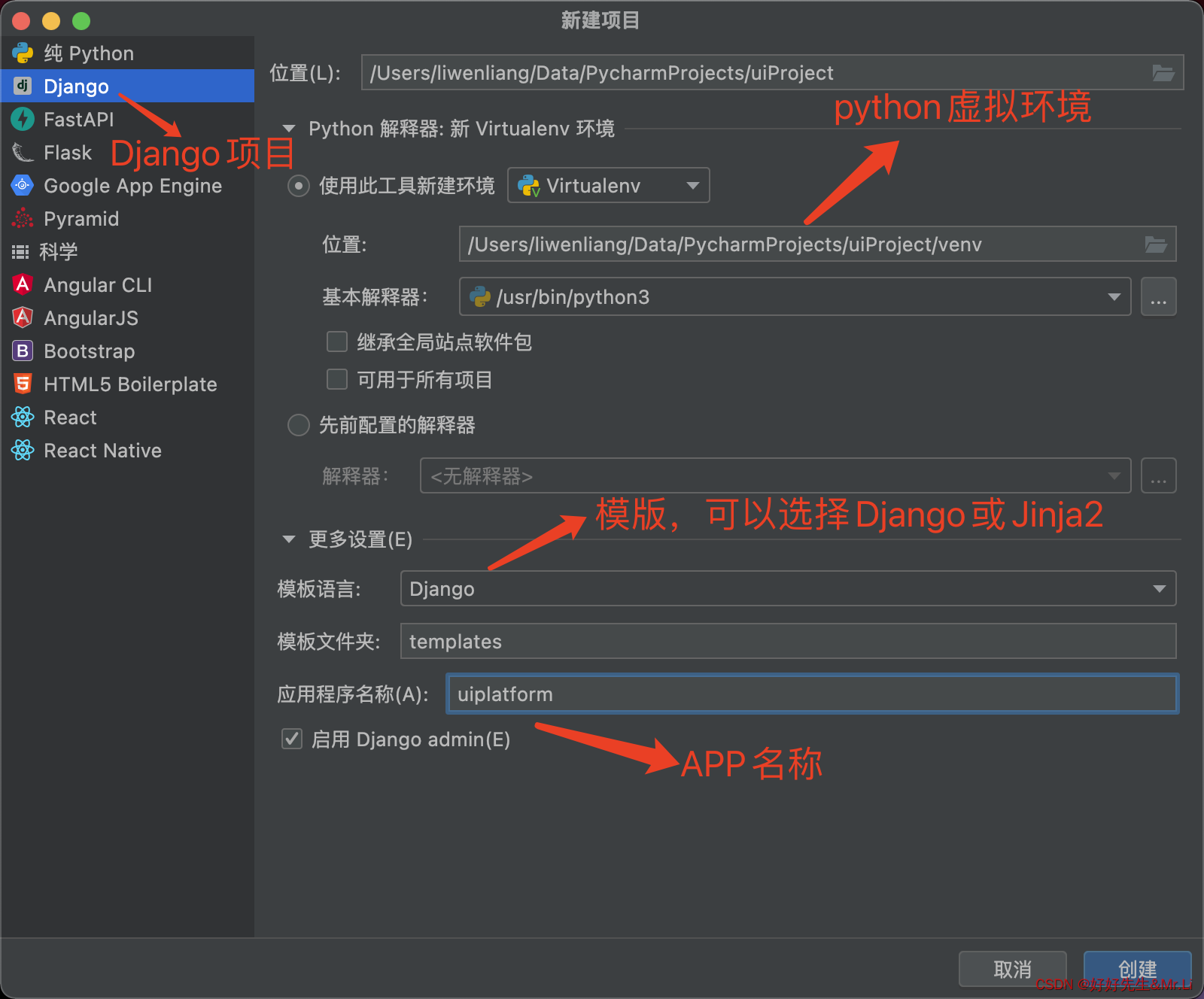1204x999 pixels.
Task: Click the React atom icon
Action: pyautogui.click(x=23, y=417)
